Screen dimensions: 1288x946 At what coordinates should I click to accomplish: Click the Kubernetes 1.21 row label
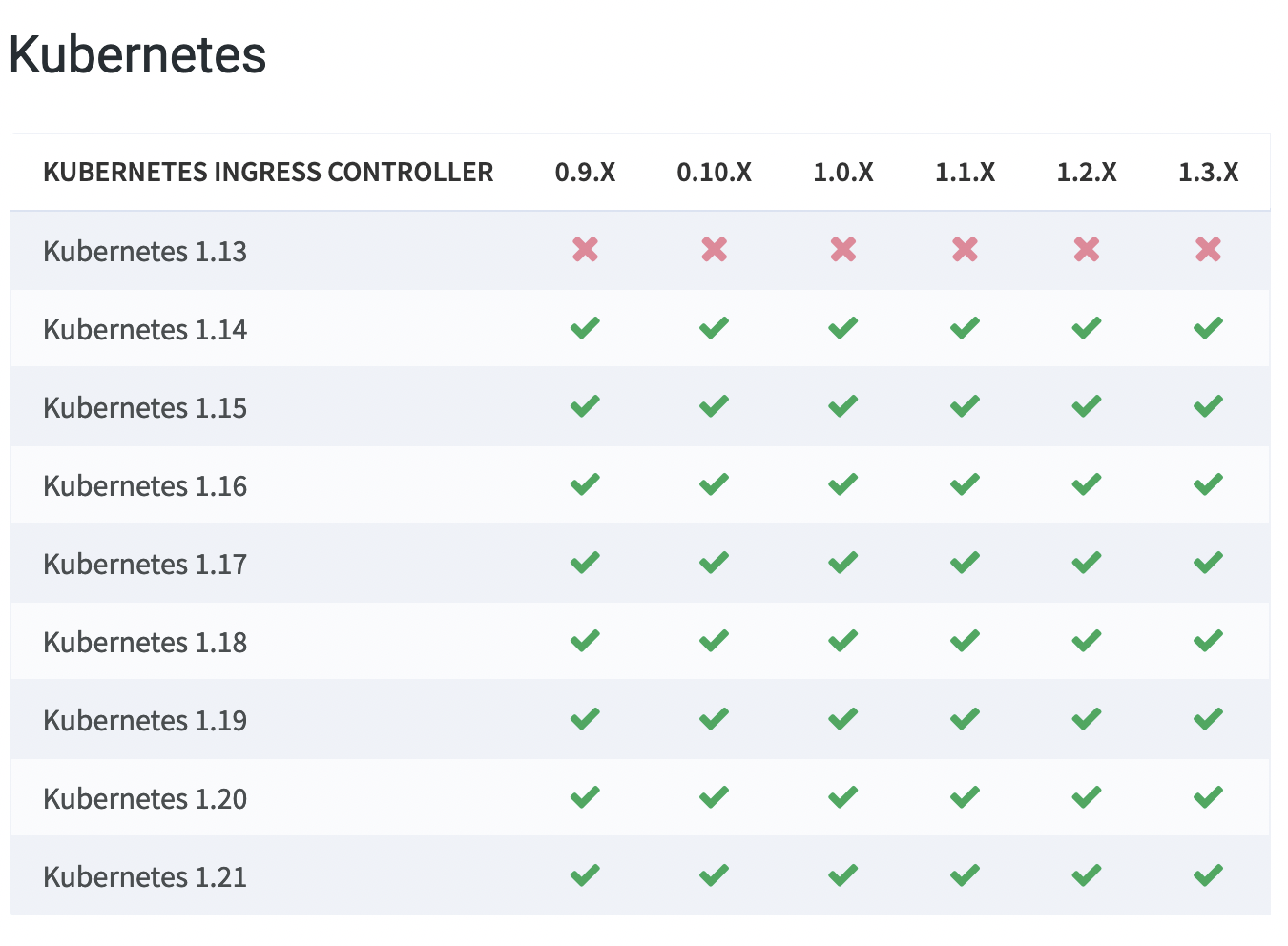pyautogui.click(x=145, y=877)
